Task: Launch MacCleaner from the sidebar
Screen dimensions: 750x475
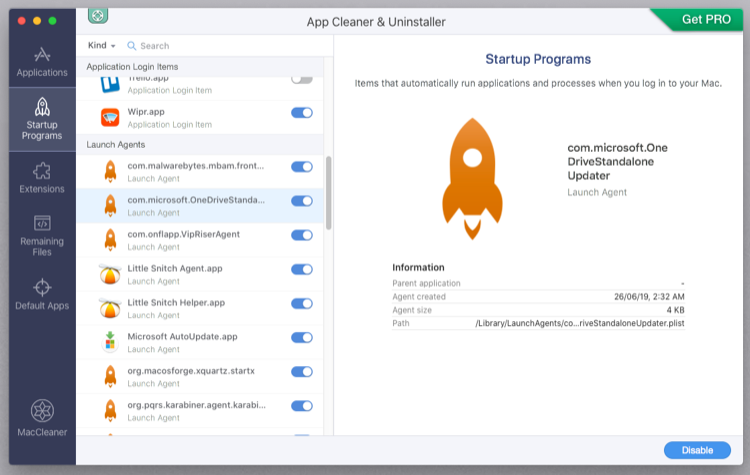Action: tap(42, 418)
